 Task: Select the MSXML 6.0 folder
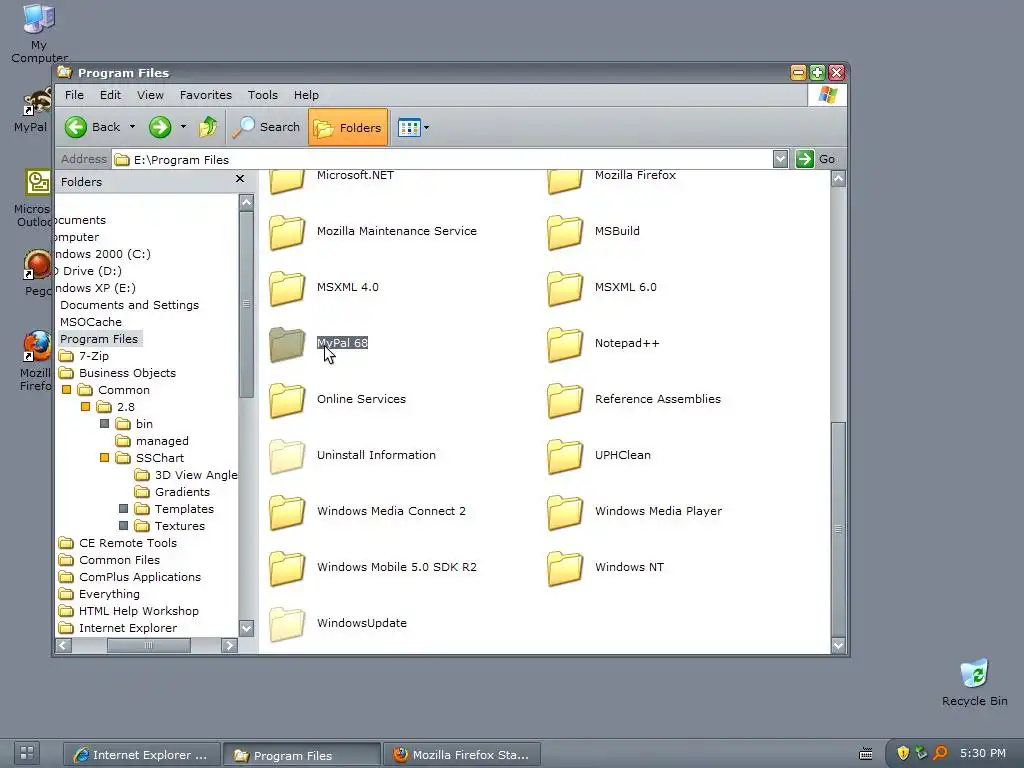(x=601, y=287)
